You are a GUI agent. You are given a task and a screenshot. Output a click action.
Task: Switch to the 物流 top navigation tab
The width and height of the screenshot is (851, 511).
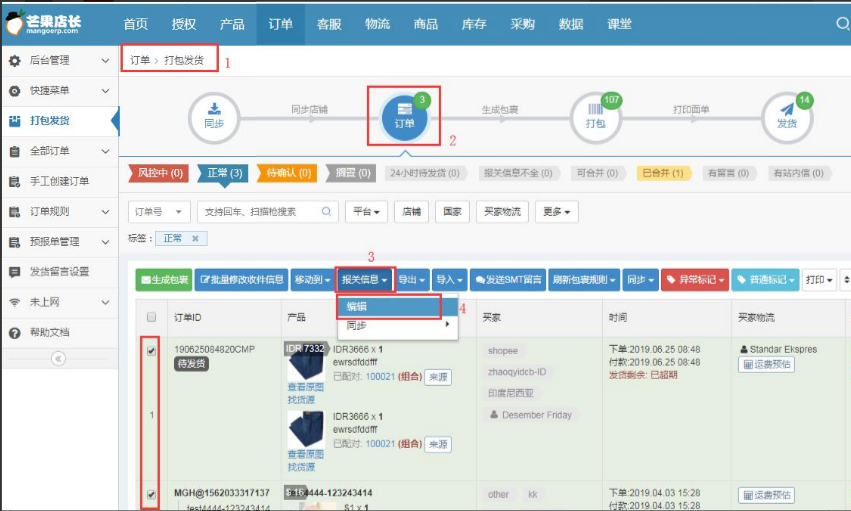point(377,23)
